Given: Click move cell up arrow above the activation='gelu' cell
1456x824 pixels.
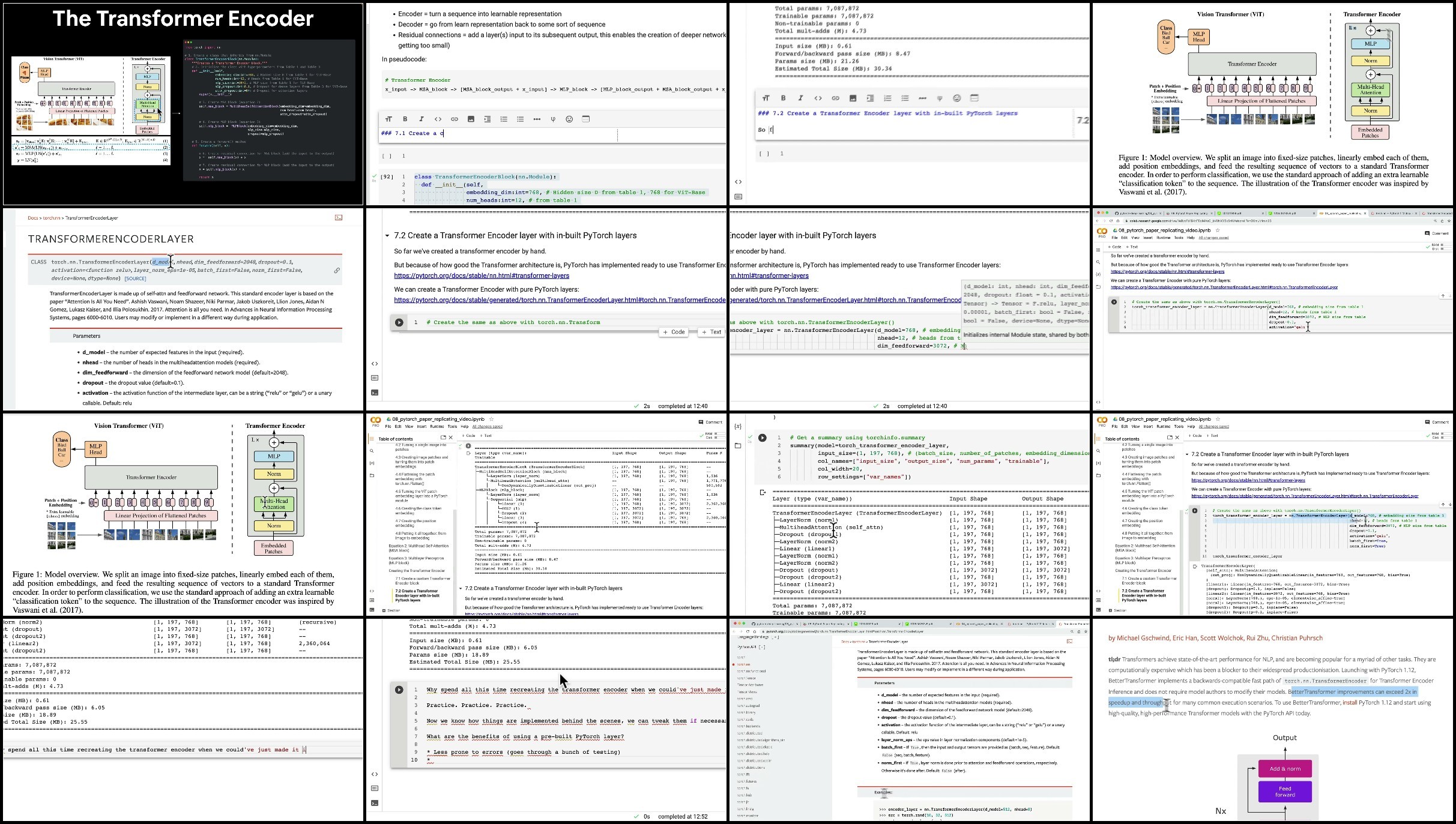Looking at the screenshot, I should click(1442, 296).
